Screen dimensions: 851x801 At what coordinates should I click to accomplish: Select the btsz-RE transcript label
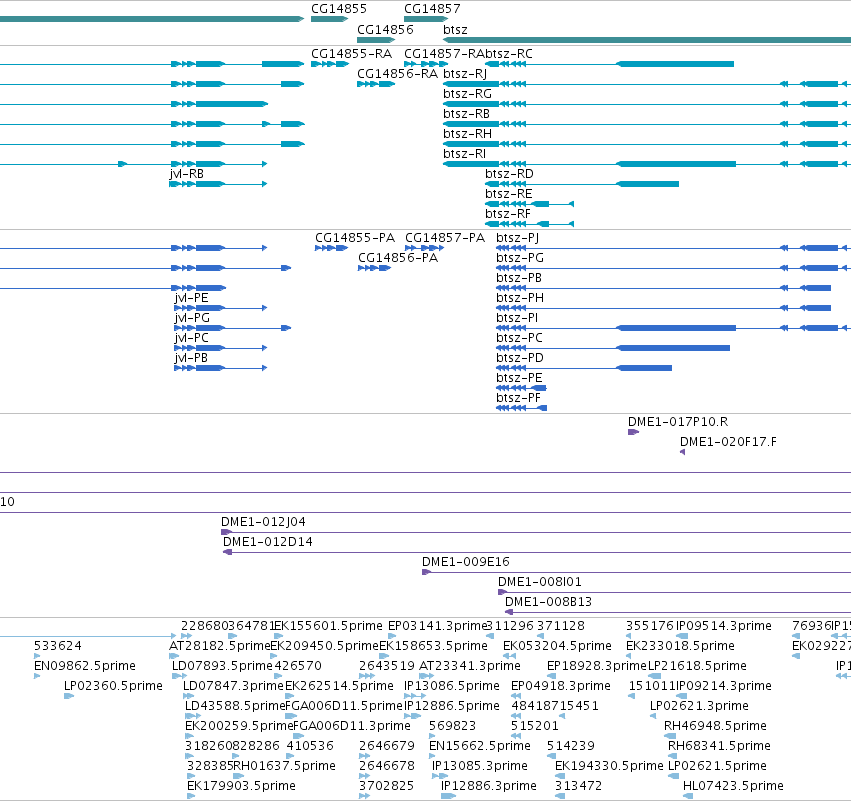(509, 194)
